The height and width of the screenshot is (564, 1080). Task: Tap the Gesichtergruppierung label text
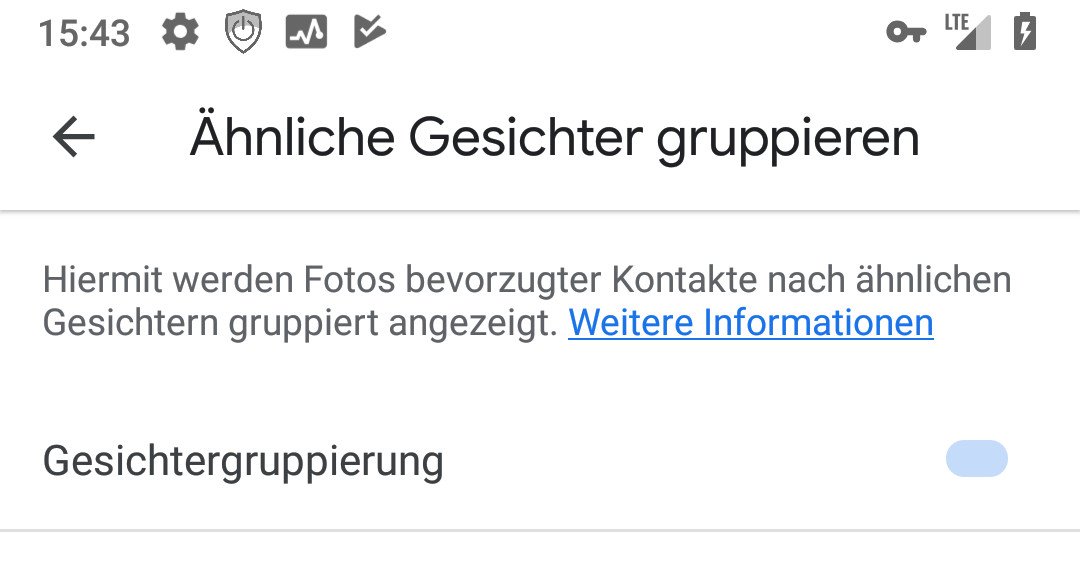pyautogui.click(x=243, y=461)
